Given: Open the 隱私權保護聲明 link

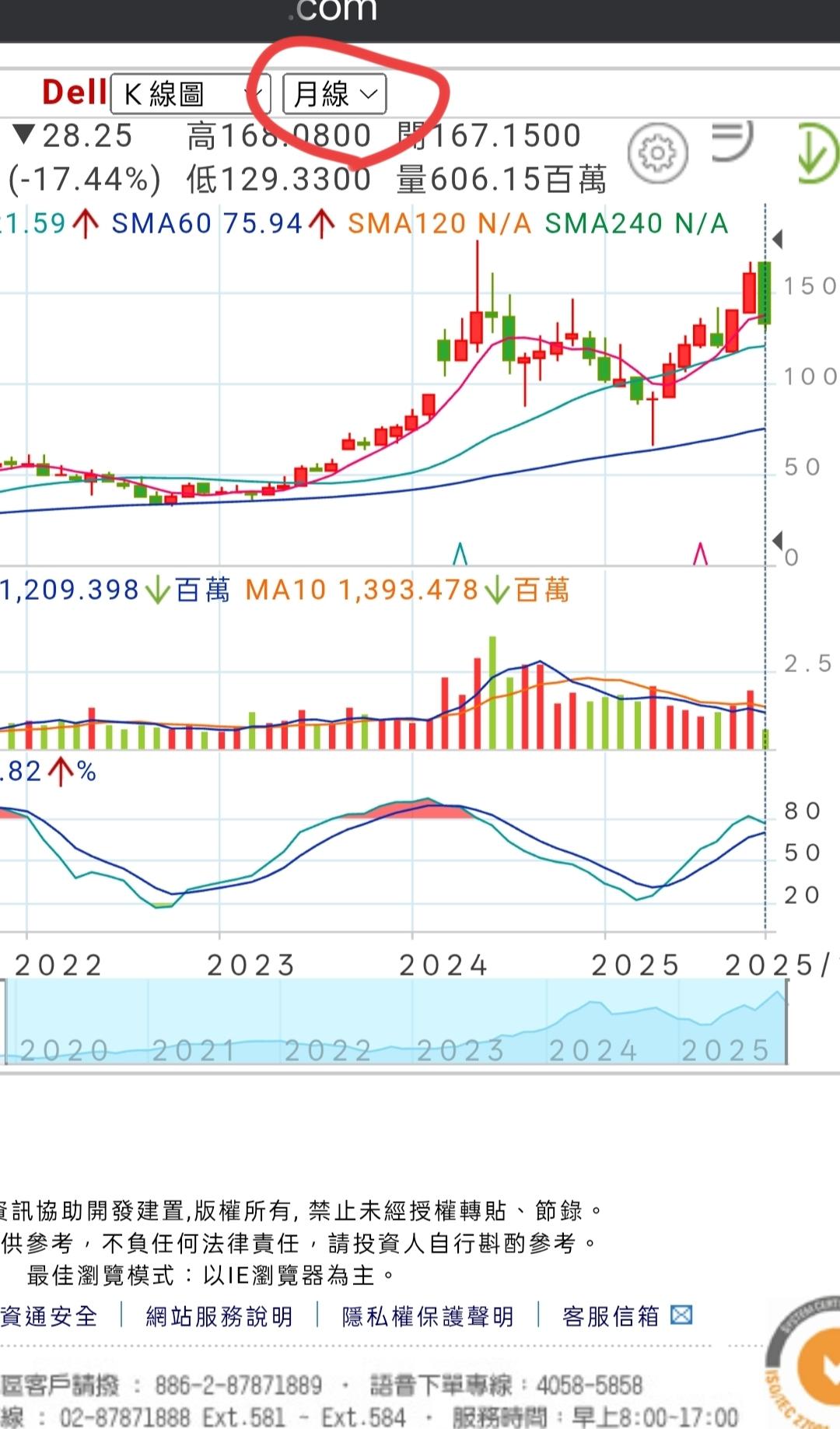Looking at the screenshot, I should click(x=428, y=1316).
